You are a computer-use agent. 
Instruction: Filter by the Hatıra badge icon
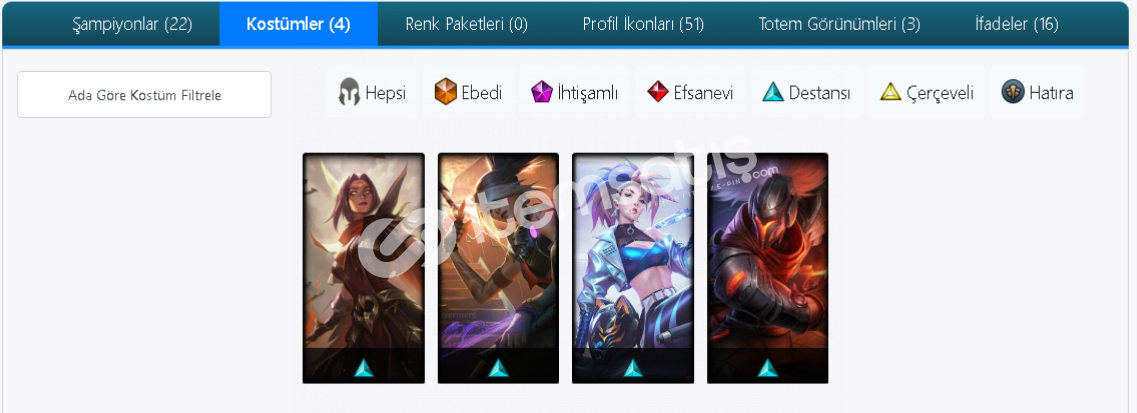(x=1013, y=92)
